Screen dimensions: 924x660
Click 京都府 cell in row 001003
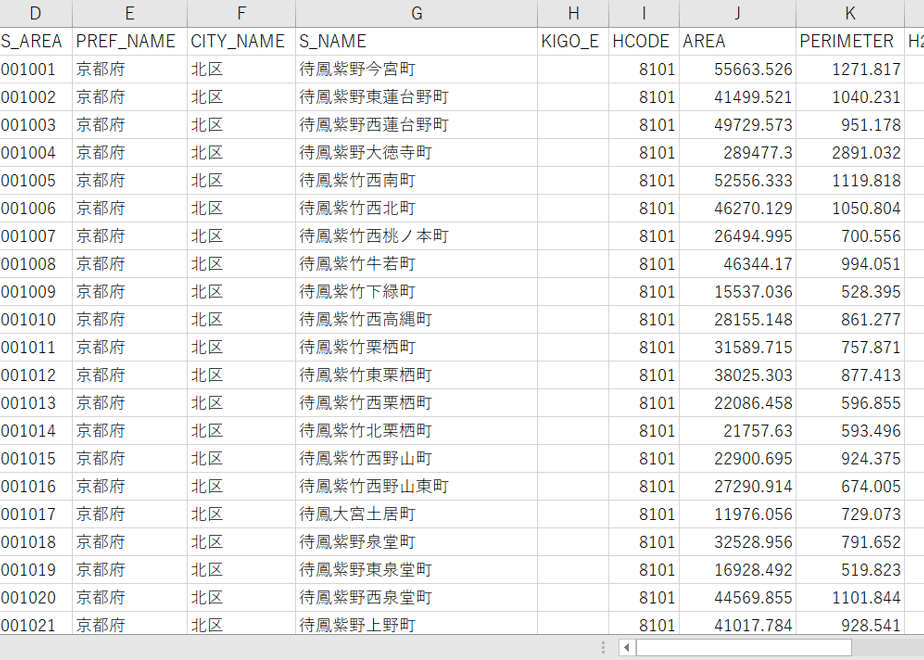[130, 125]
